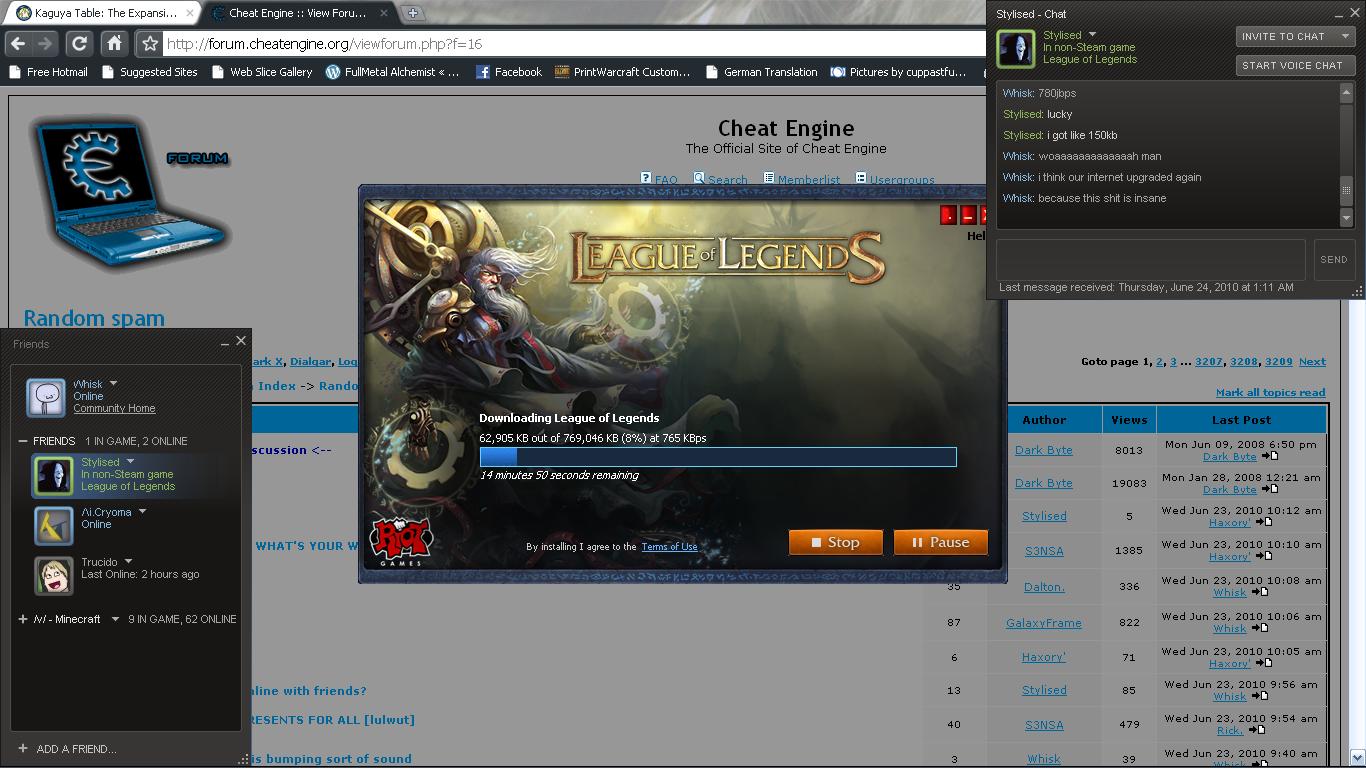Open the Pictures by cuppastfu bookmark
The width and height of the screenshot is (1366, 768).
[x=898, y=72]
